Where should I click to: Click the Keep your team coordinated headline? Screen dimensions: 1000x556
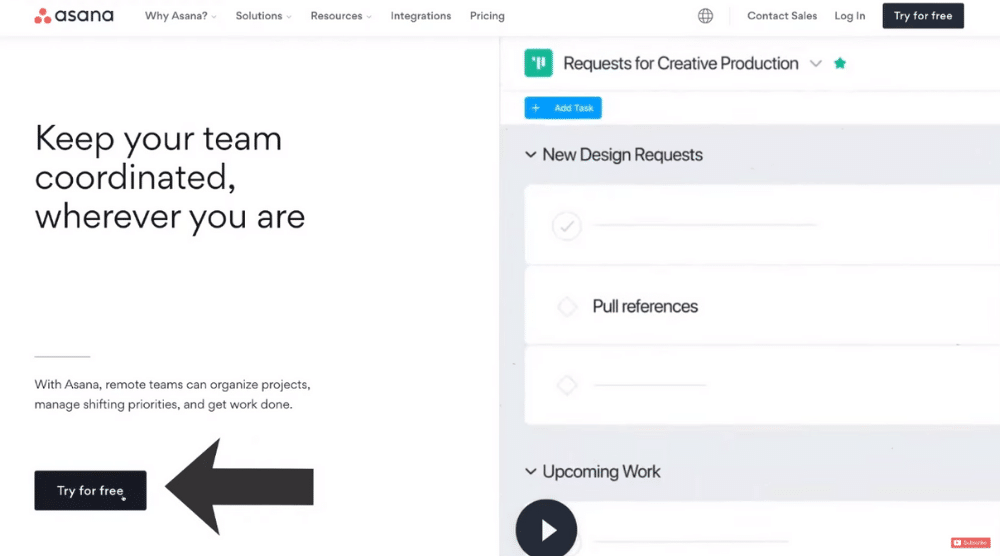point(170,177)
